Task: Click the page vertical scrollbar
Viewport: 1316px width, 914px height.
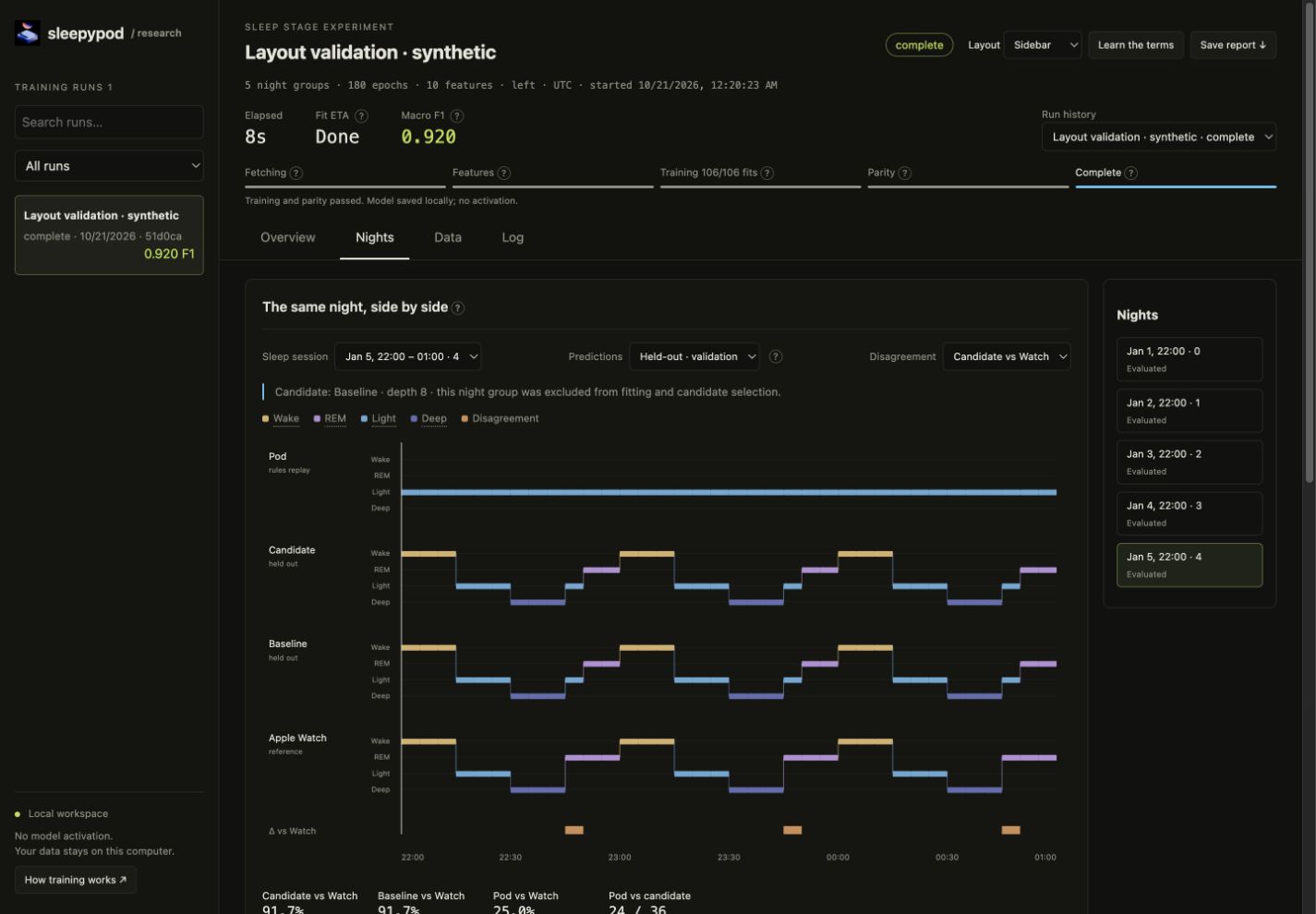Action: 1310,242
